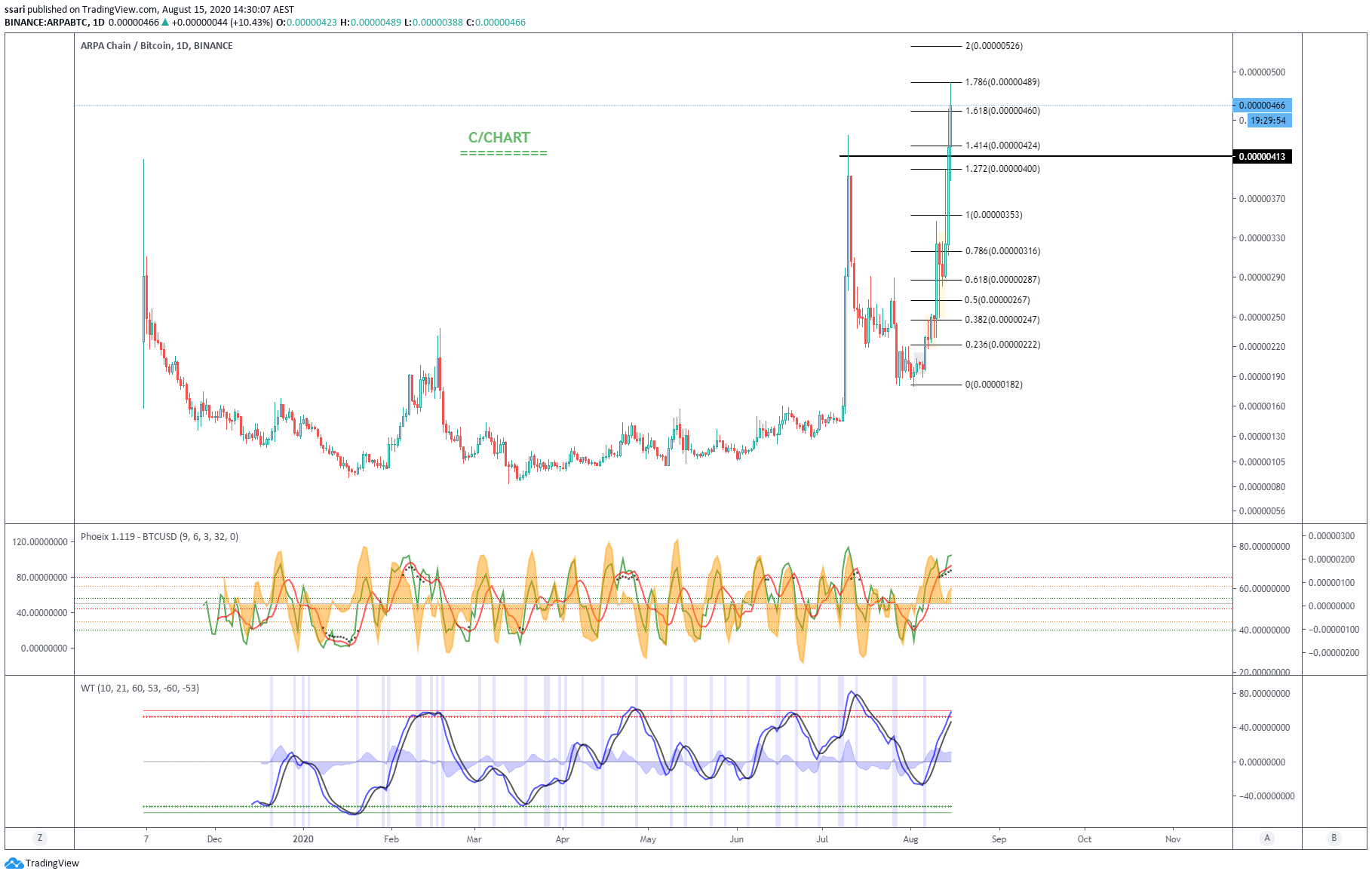Image resolution: width=1372 pixels, height=877 pixels.
Task: Click the 1(0.00000353) Fibonacci level
Action: pos(994,215)
